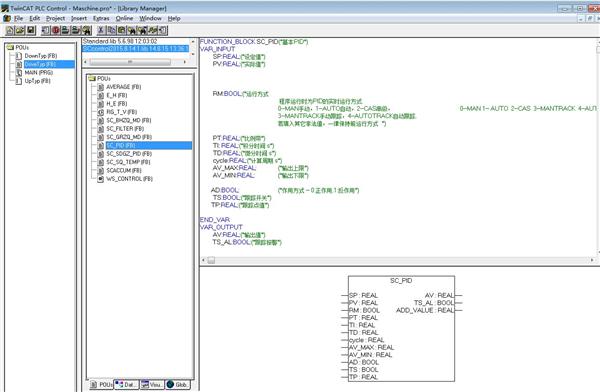Click the library list horizontal scrollbar thumb

point(130,62)
